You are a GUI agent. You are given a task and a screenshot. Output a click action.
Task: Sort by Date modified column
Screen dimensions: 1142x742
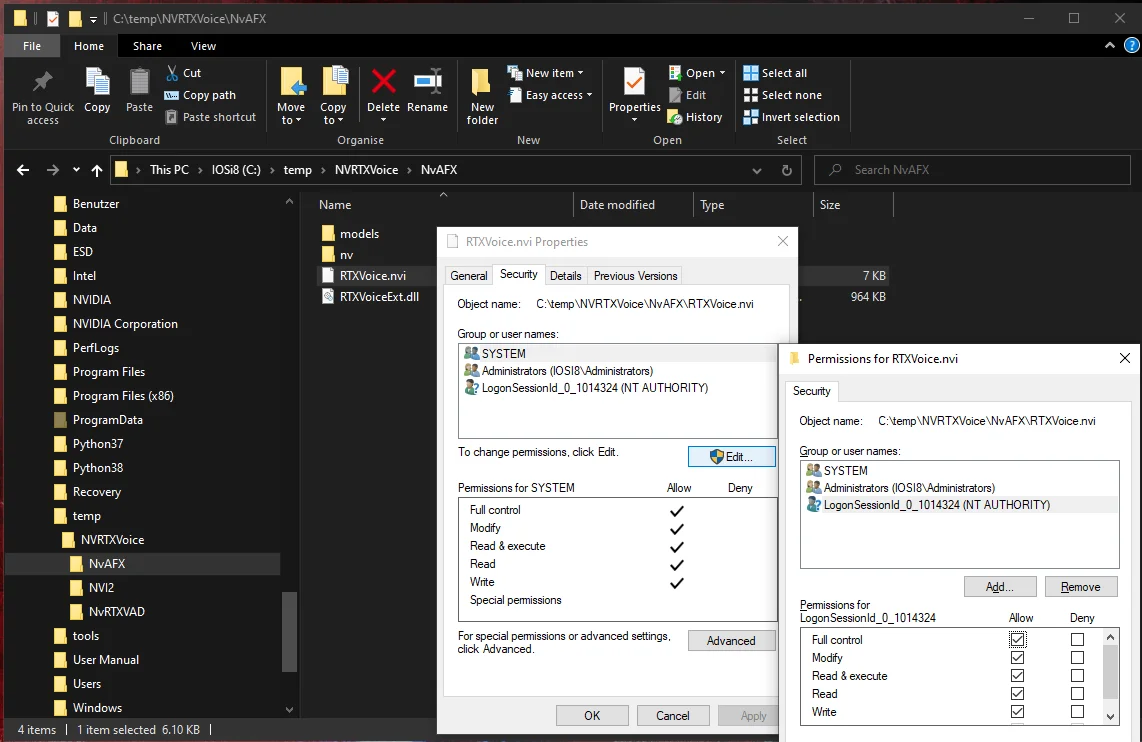[x=617, y=205]
